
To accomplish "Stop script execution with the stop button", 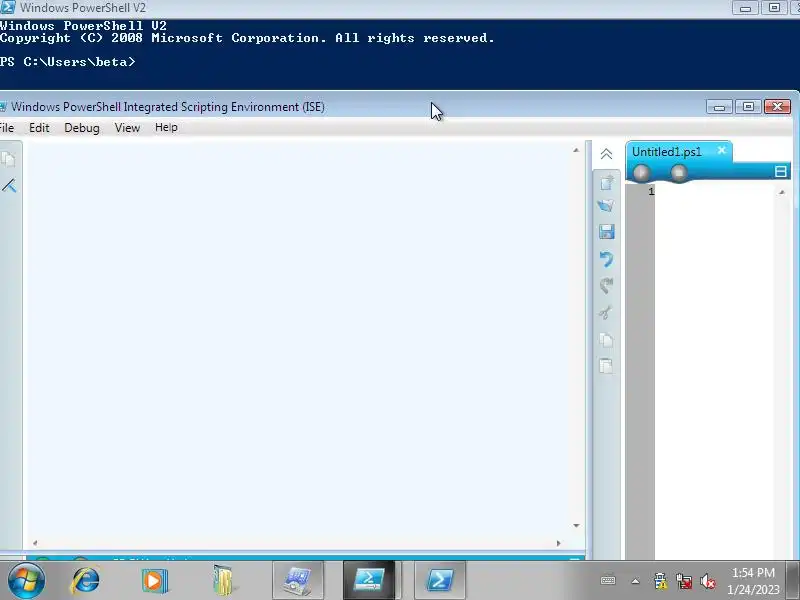I will 679,173.
